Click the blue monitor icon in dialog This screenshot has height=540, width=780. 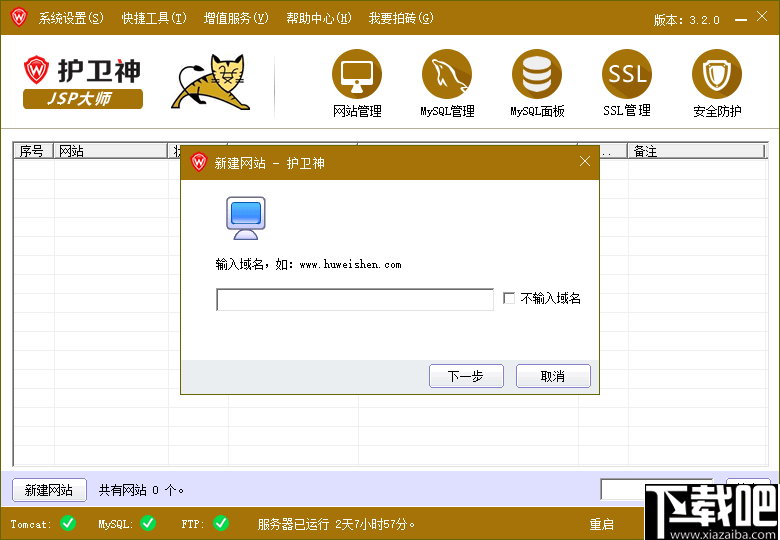tap(246, 218)
